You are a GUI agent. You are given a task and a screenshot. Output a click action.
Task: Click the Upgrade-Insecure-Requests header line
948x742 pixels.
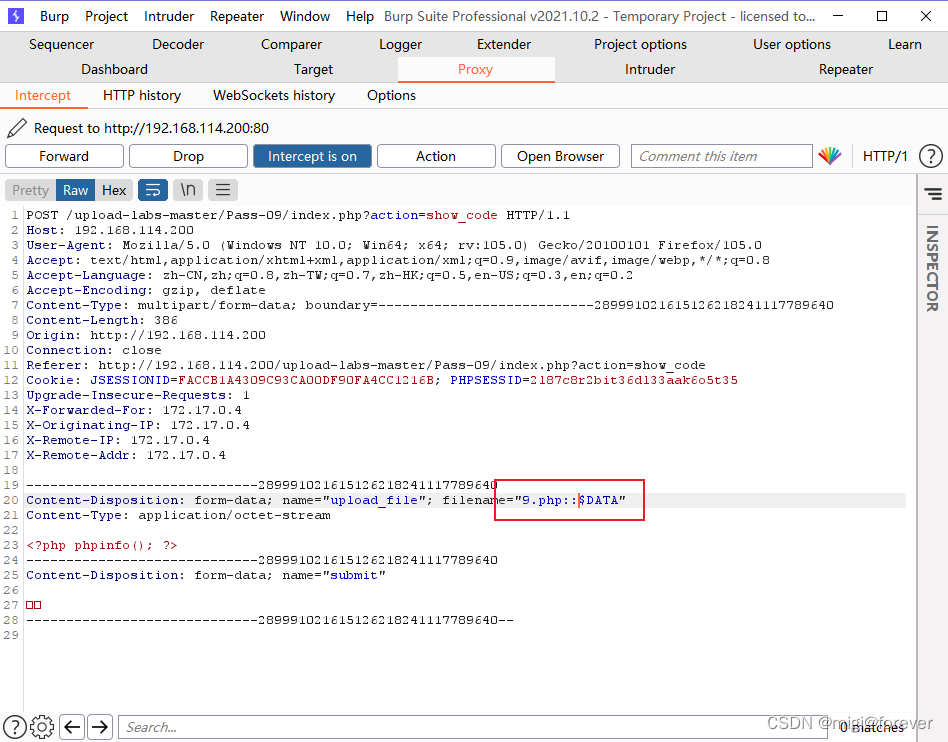(x=138, y=395)
